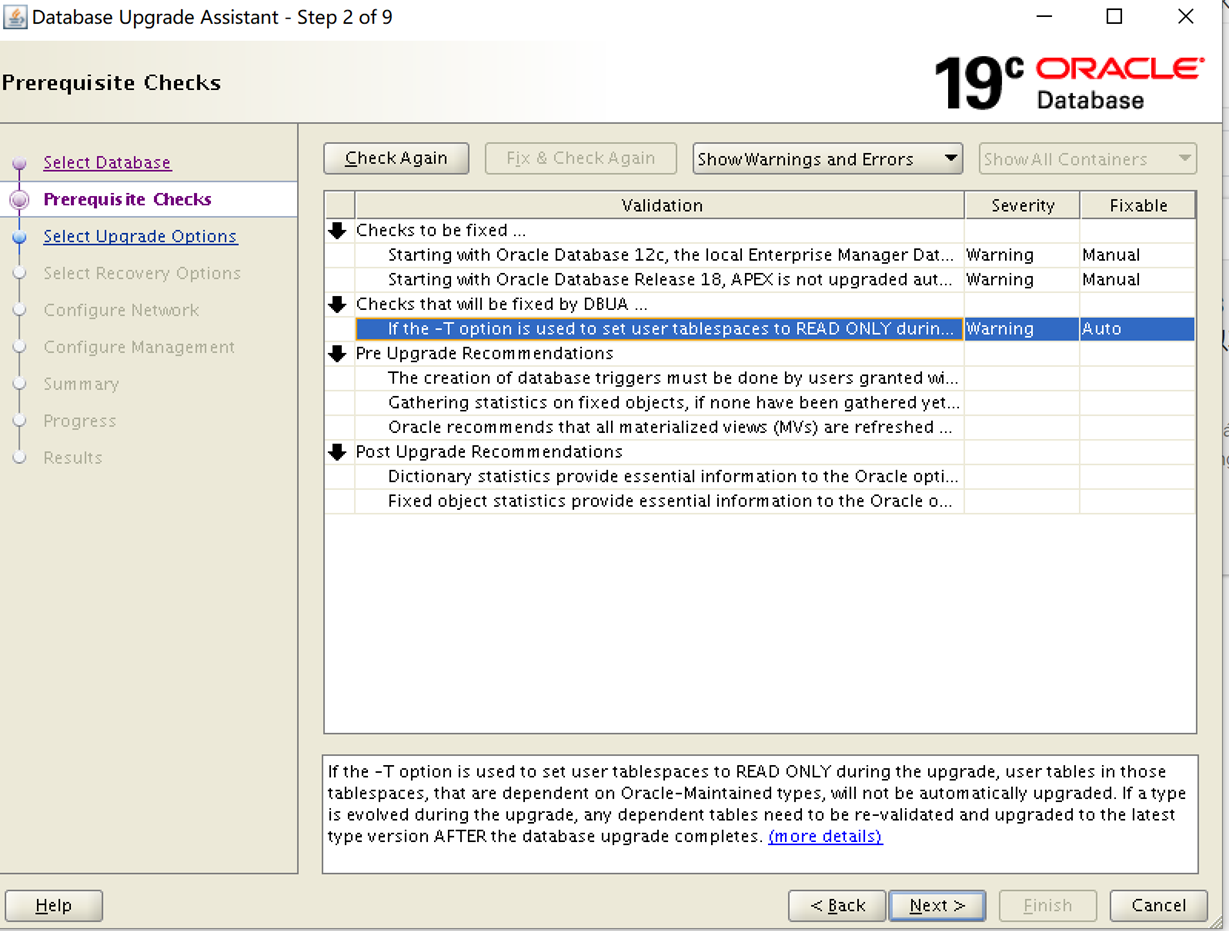Click the Auto fixable cell

[x=1137, y=329]
